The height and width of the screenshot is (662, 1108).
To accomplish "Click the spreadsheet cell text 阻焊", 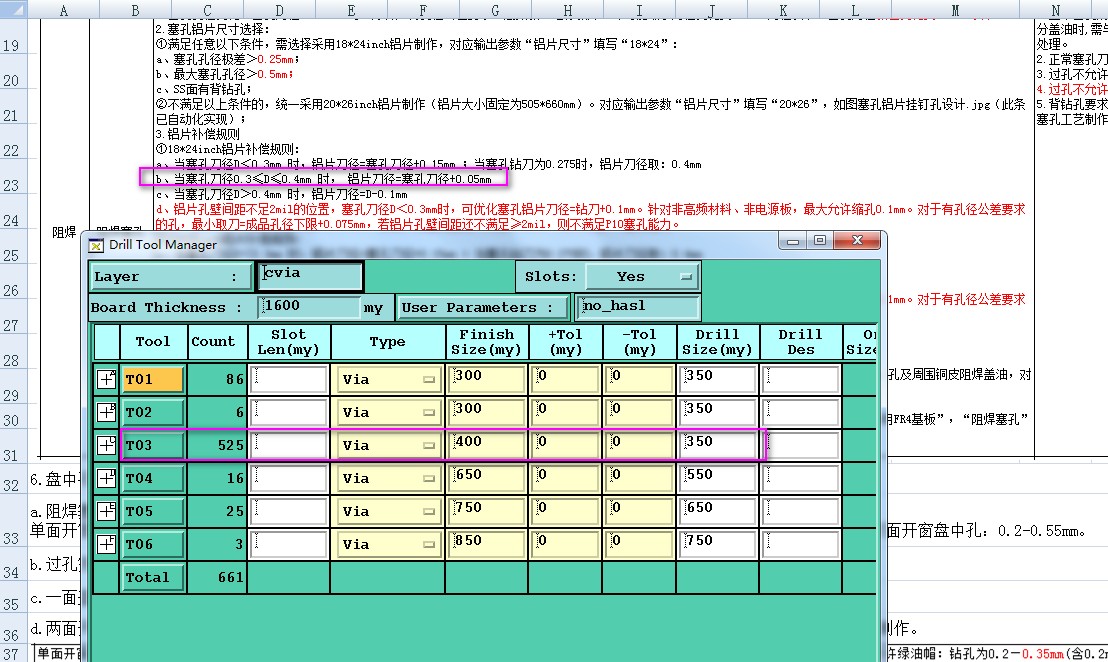I will [x=64, y=232].
